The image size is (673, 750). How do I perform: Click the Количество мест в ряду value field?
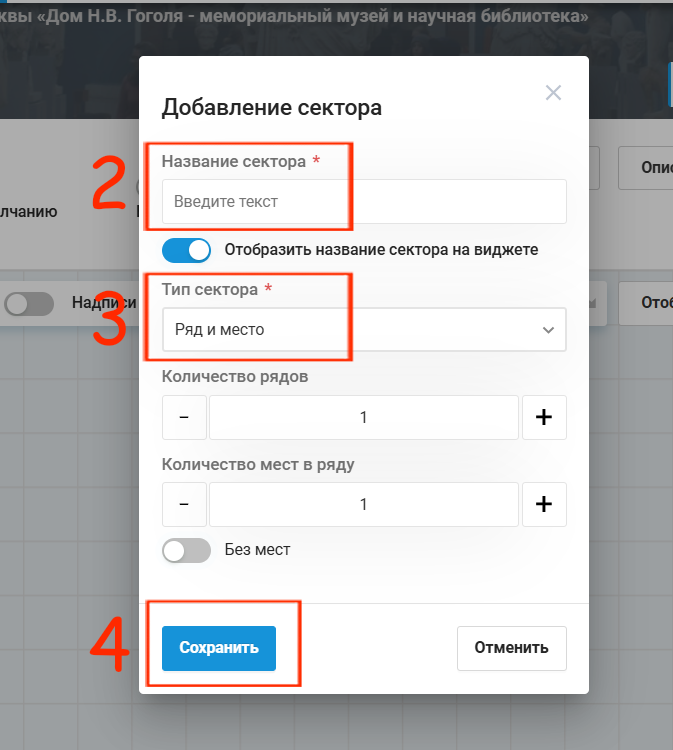point(364,504)
